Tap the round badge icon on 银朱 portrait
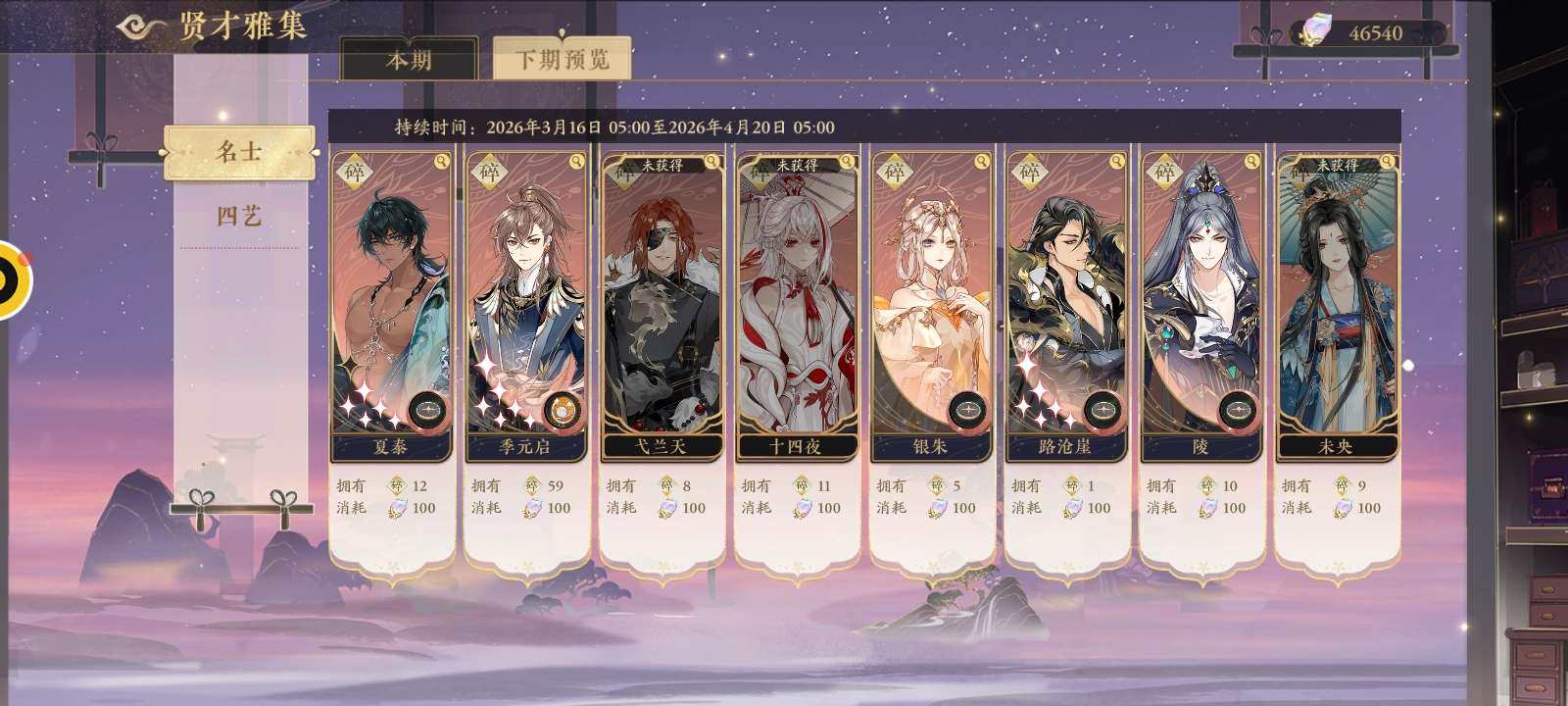1568x706 pixels. [x=967, y=410]
